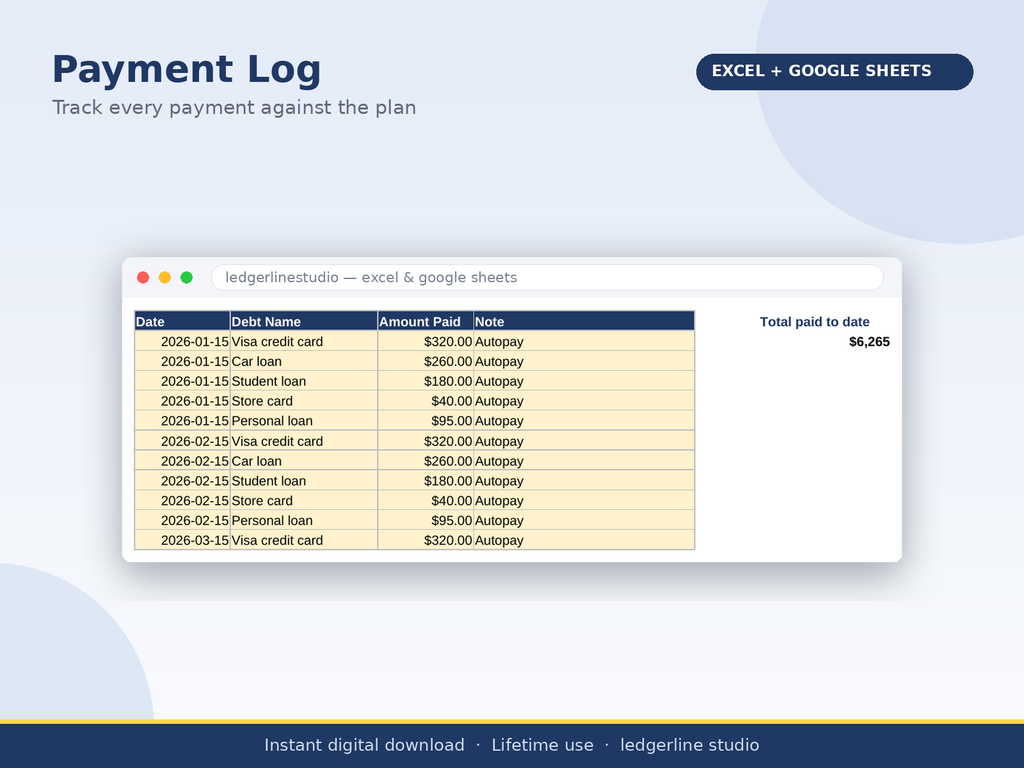Click Autopay note in 2026-01-15 Car loan row
Screen dimensions: 1024x768
click(x=584, y=361)
